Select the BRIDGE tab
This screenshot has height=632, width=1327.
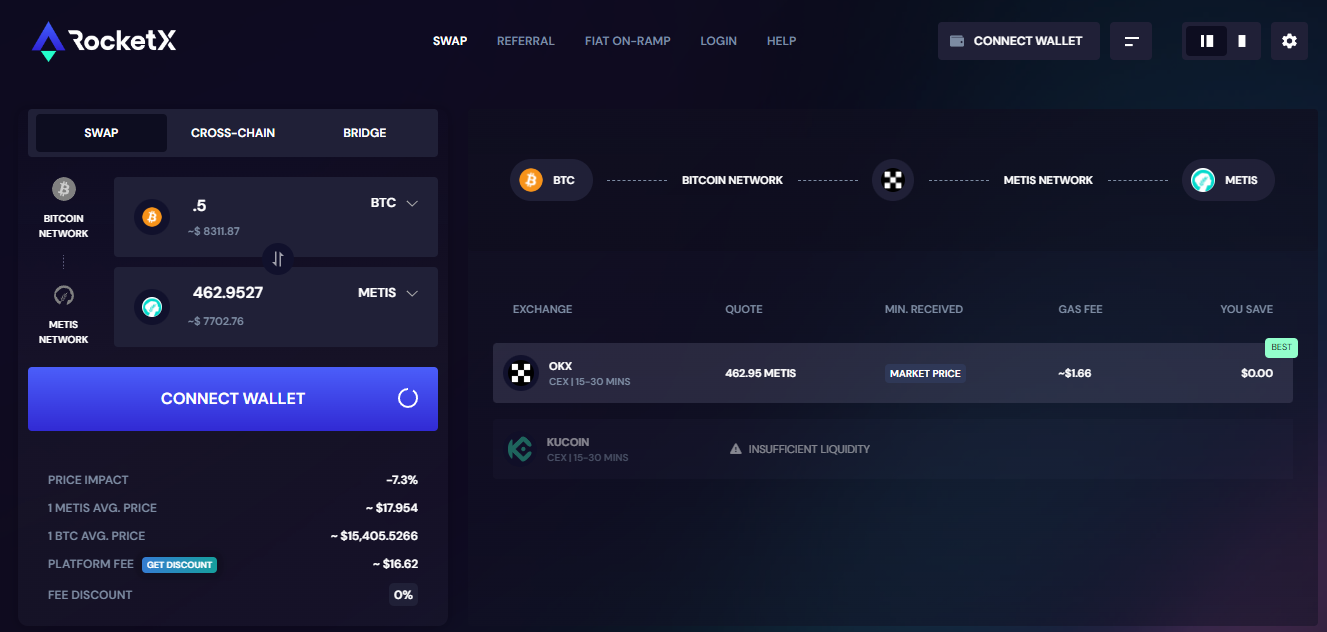coord(364,133)
